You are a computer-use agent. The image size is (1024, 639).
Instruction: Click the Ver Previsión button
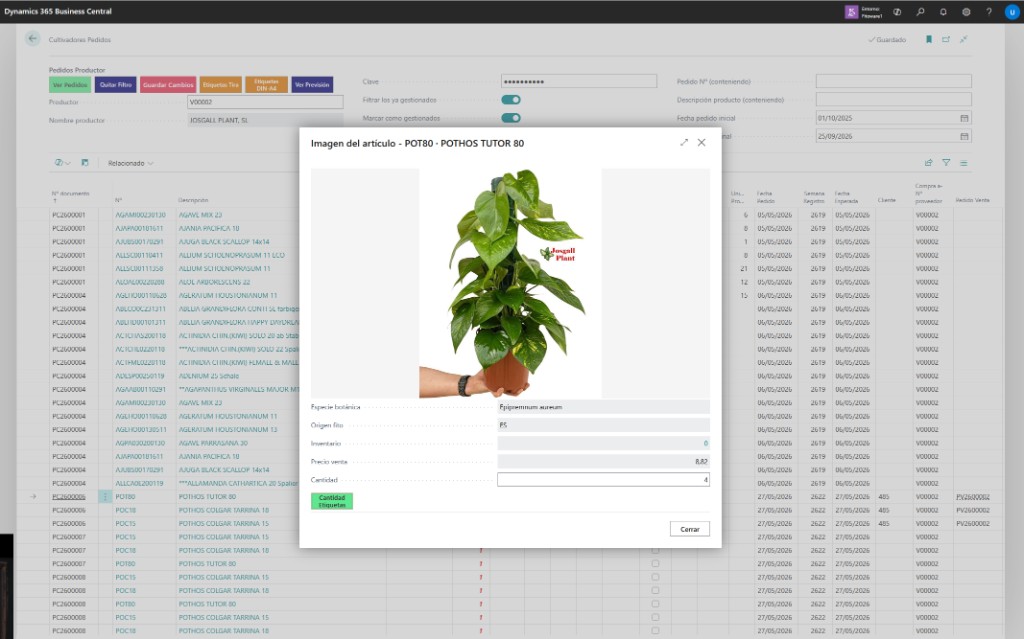pos(312,85)
